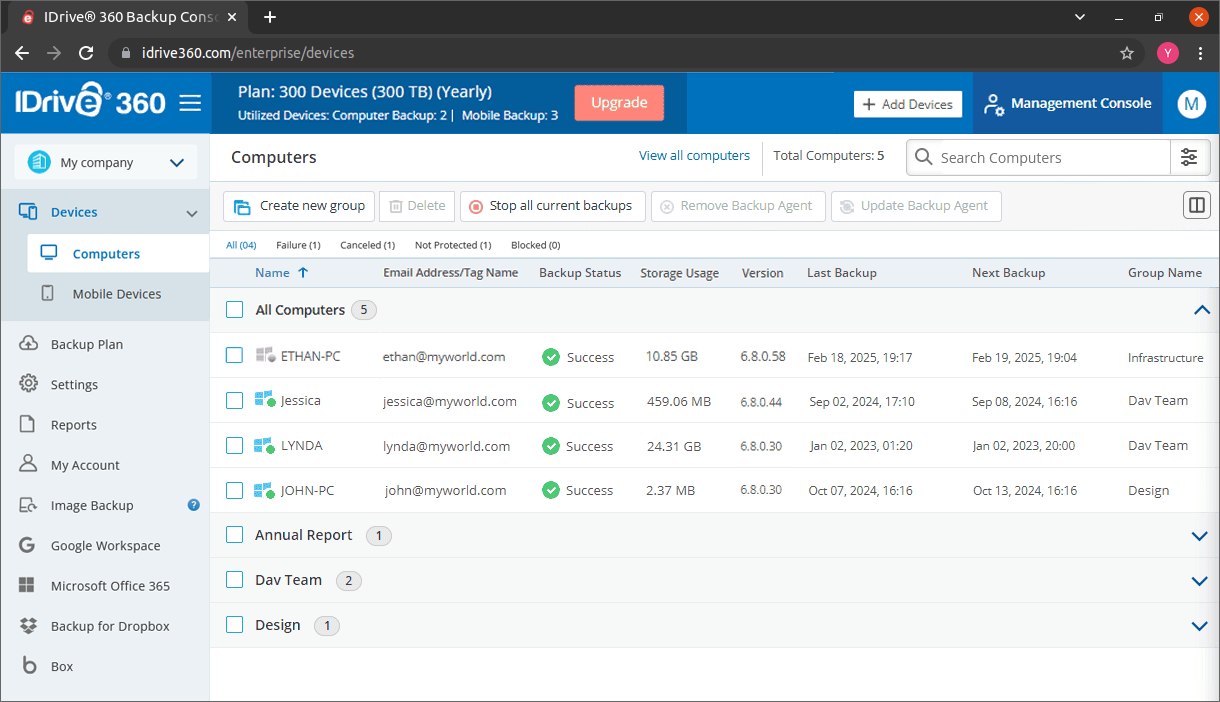Toggle the column layout view icon
The height and width of the screenshot is (702, 1220).
click(x=1196, y=206)
